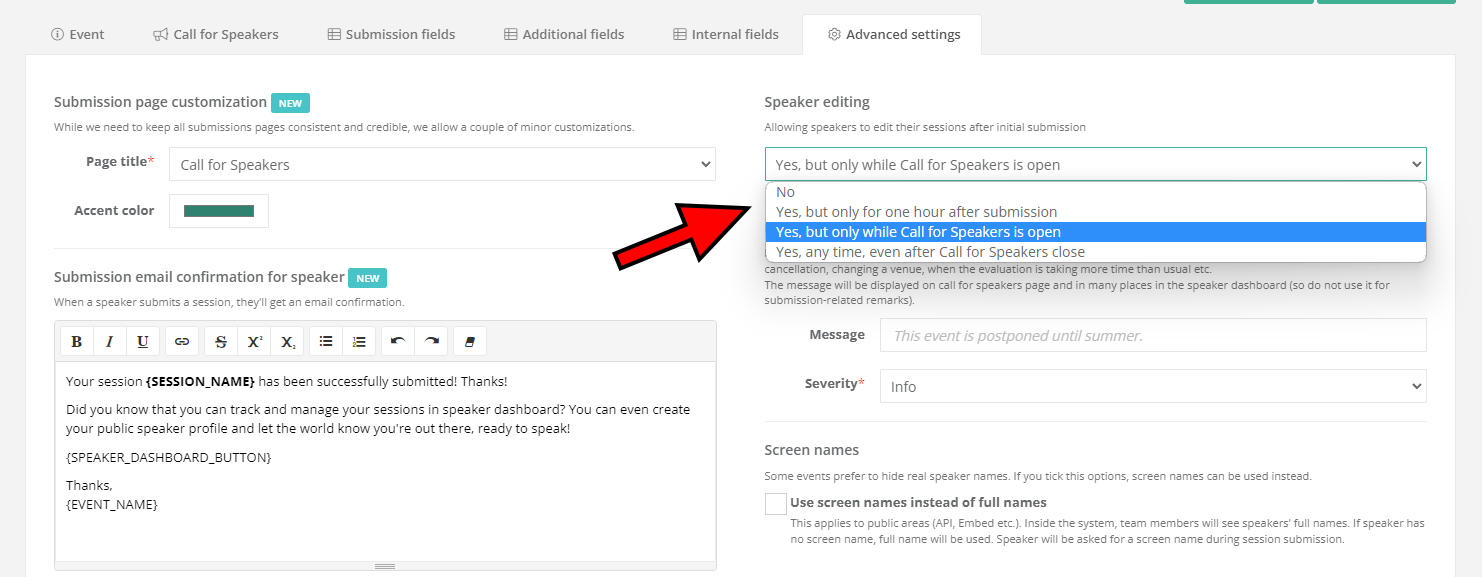This screenshot has height=577, width=1482.
Task: Clear formatting with the eraser icon
Action: pos(470,342)
